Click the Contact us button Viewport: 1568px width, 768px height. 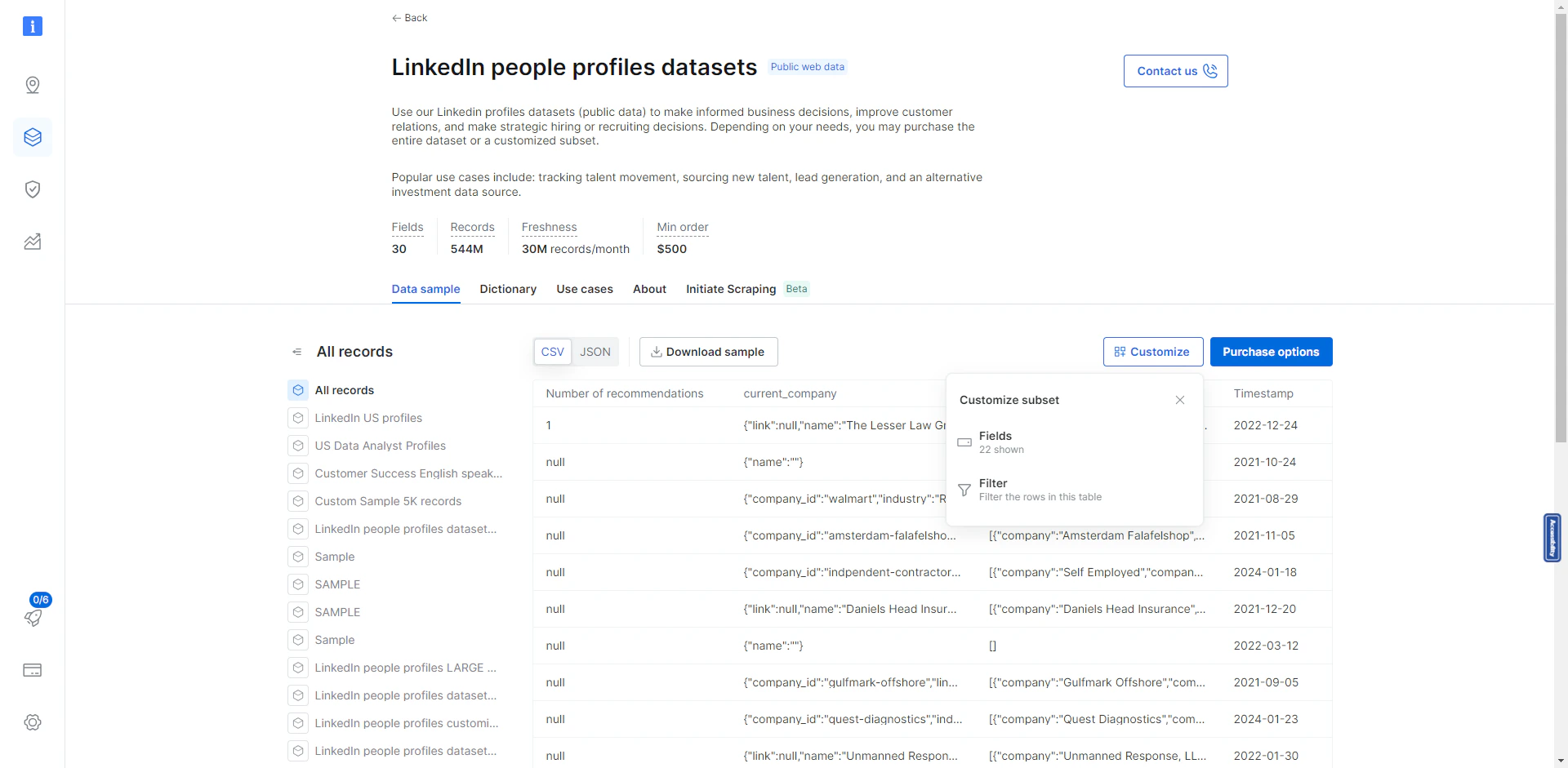pos(1175,71)
